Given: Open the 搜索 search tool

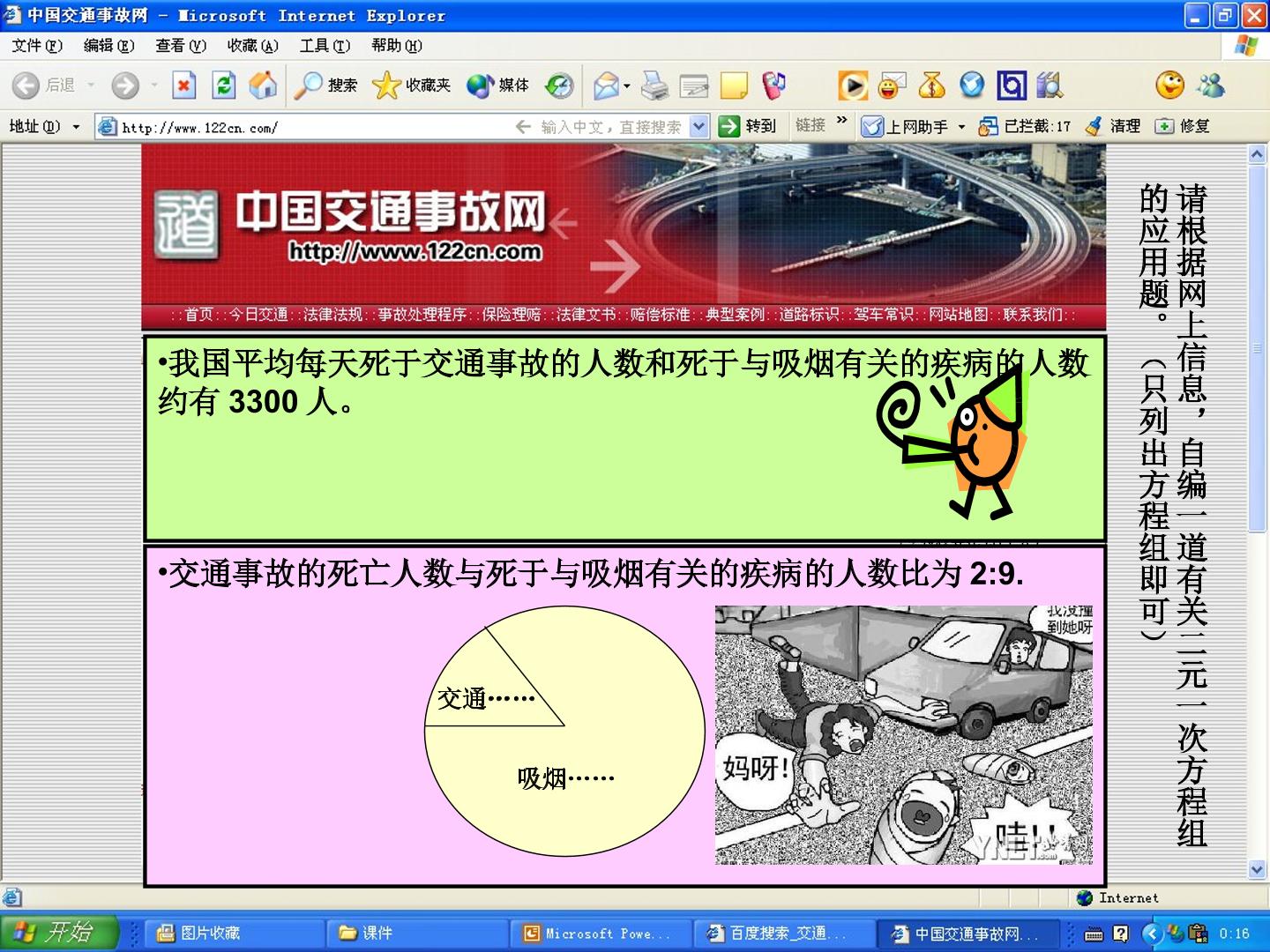Looking at the screenshot, I should 325,85.
